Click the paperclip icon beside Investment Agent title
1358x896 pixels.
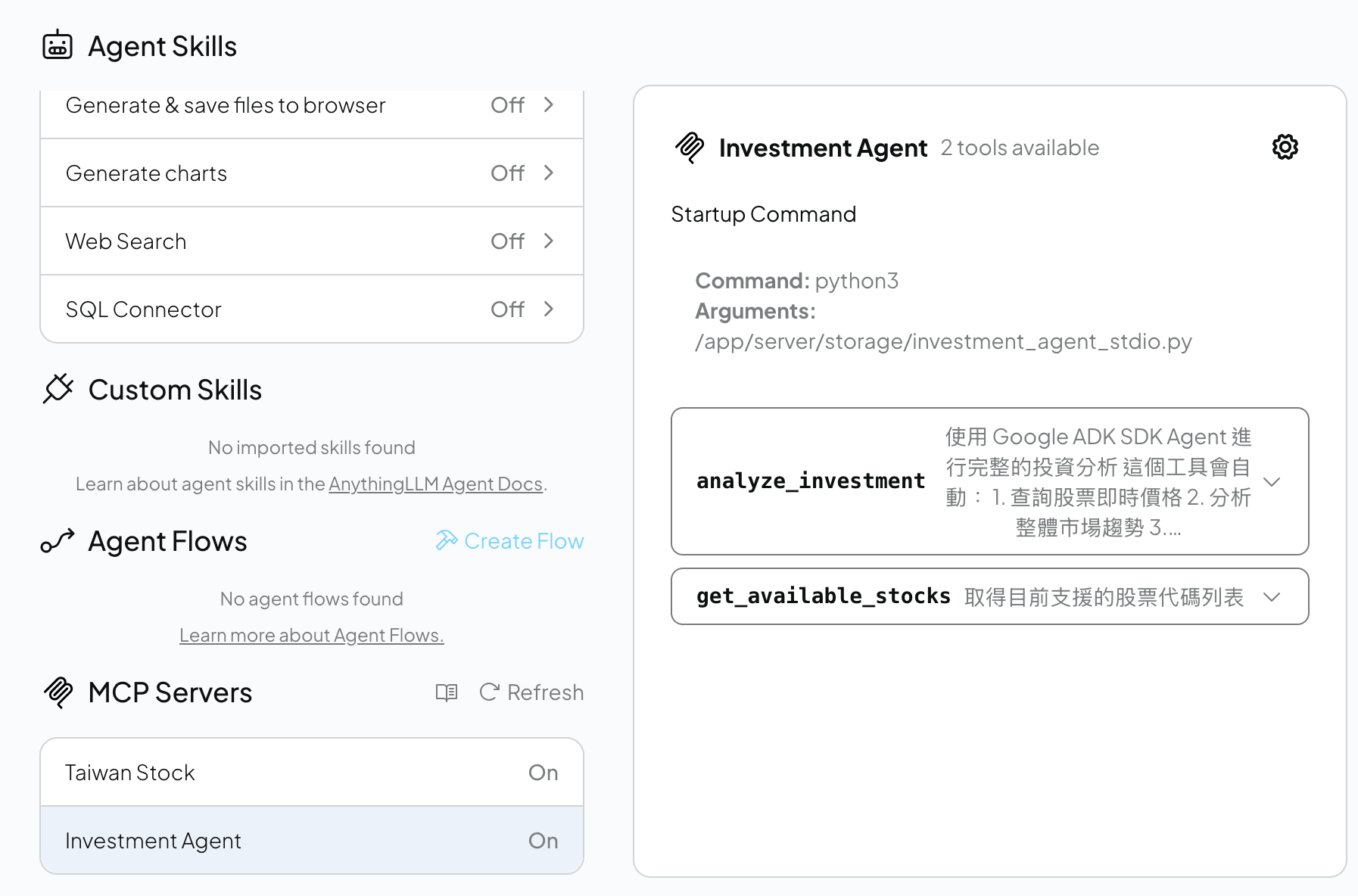(x=690, y=147)
